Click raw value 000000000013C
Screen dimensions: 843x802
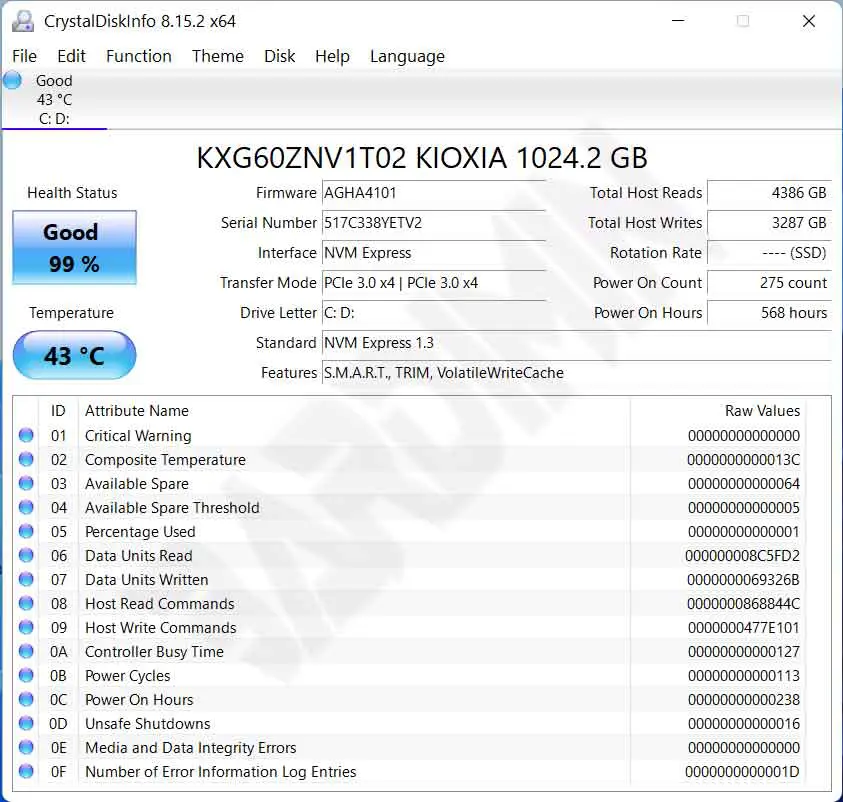click(744, 460)
